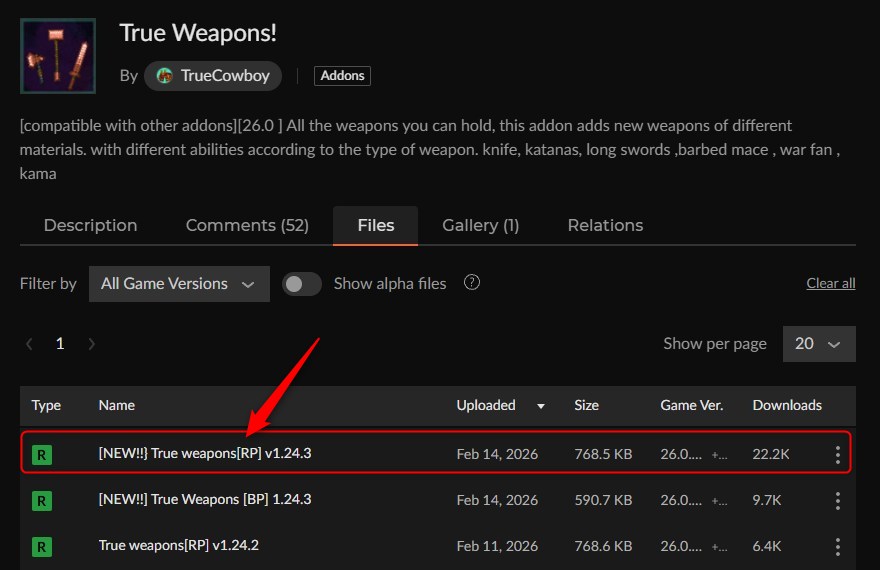
Task: Go to next page arrow
Action: [x=92, y=344]
